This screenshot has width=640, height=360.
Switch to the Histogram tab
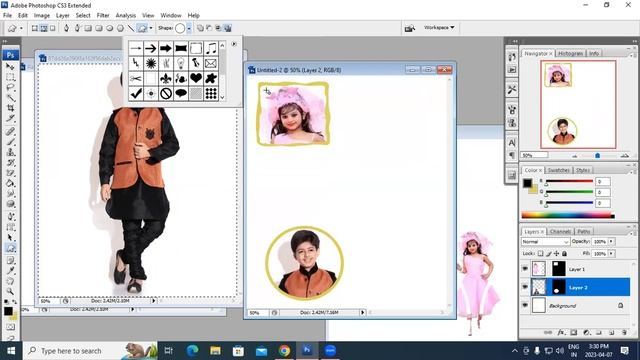pyautogui.click(x=570, y=53)
